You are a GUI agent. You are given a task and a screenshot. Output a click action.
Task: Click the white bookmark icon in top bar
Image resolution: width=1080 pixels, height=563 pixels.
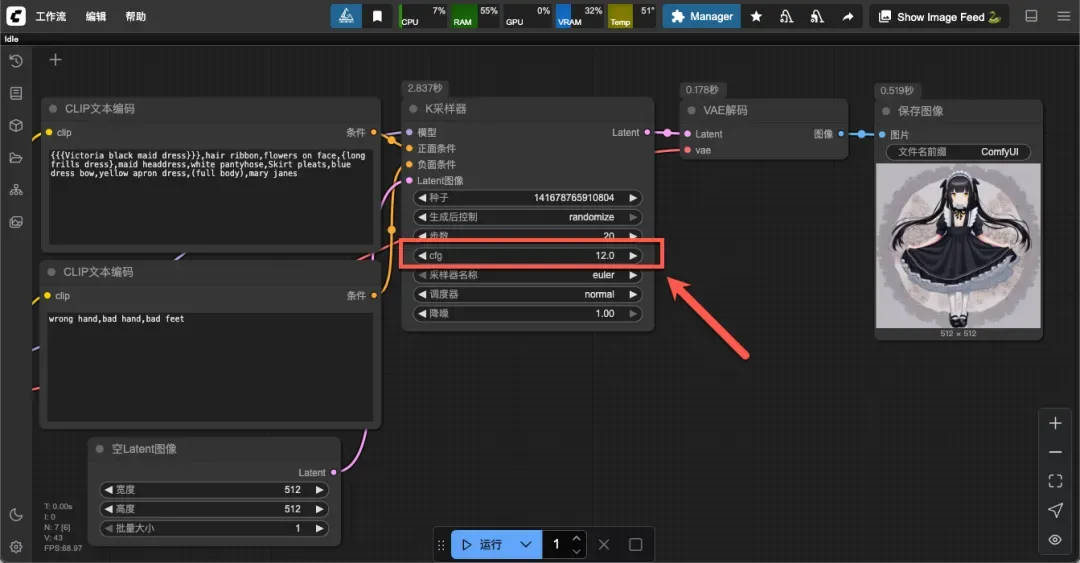pyautogui.click(x=377, y=16)
